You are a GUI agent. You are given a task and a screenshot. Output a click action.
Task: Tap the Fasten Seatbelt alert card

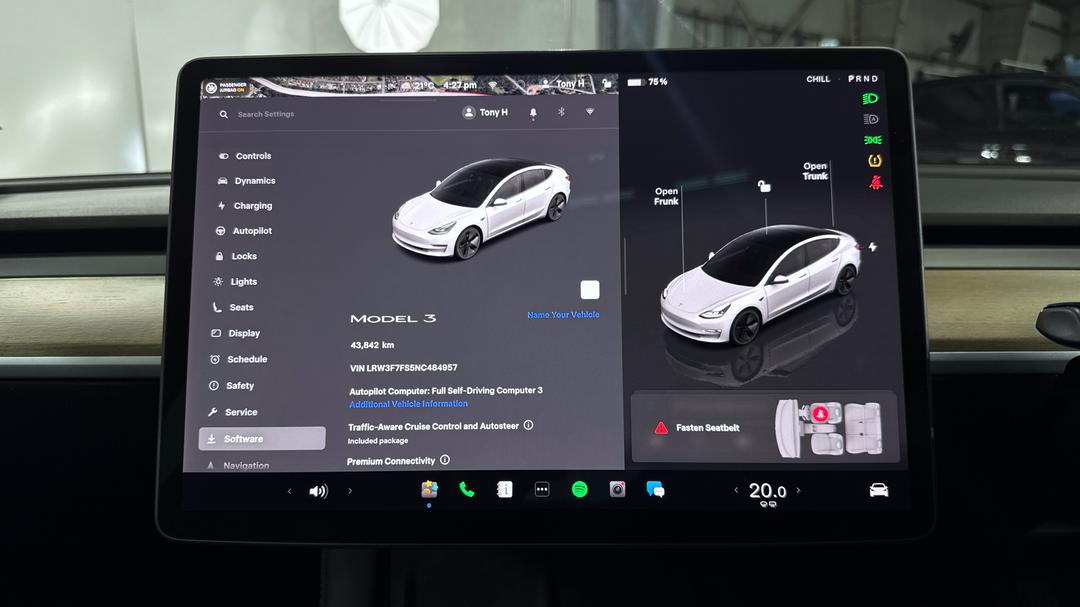[x=765, y=427]
